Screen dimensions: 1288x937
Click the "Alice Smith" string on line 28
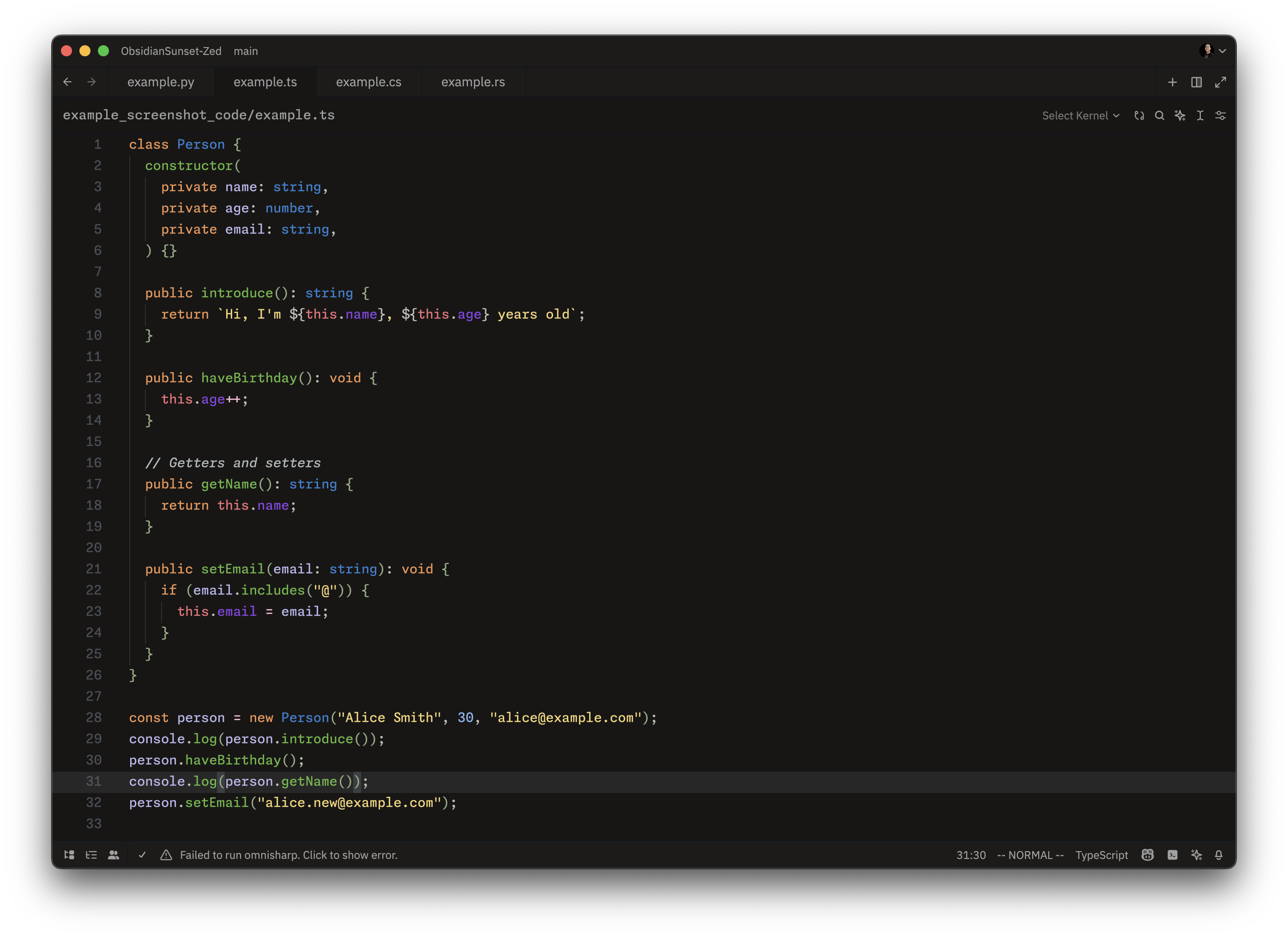(389, 717)
